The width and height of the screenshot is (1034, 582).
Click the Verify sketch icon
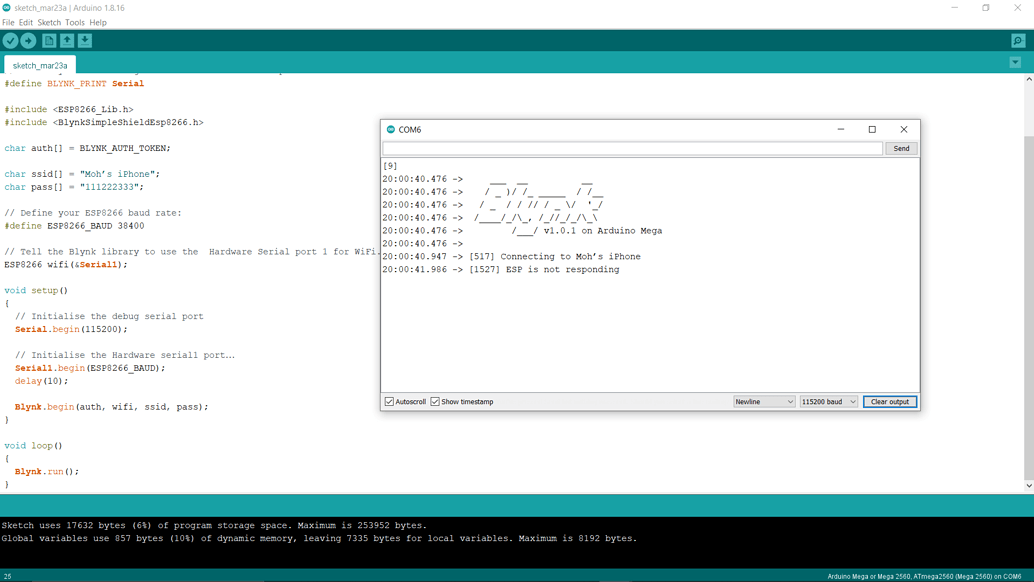[11, 40]
